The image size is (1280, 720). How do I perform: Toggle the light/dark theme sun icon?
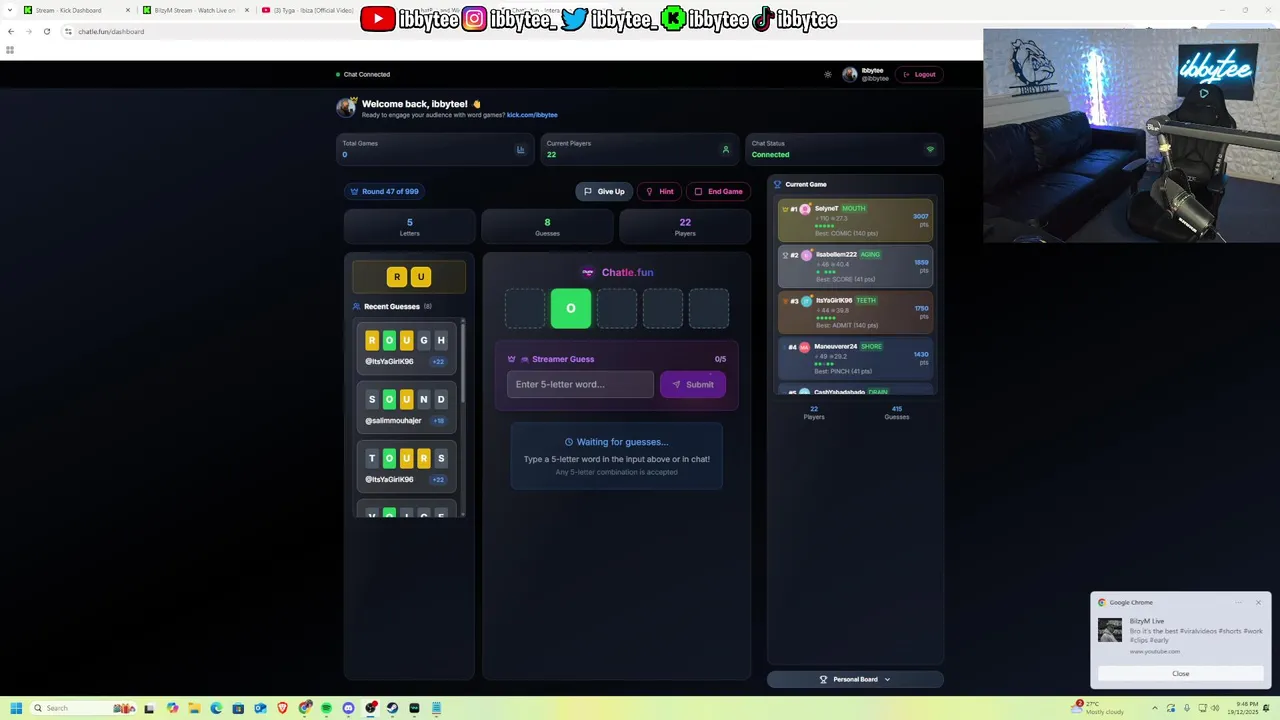[x=827, y=74]
